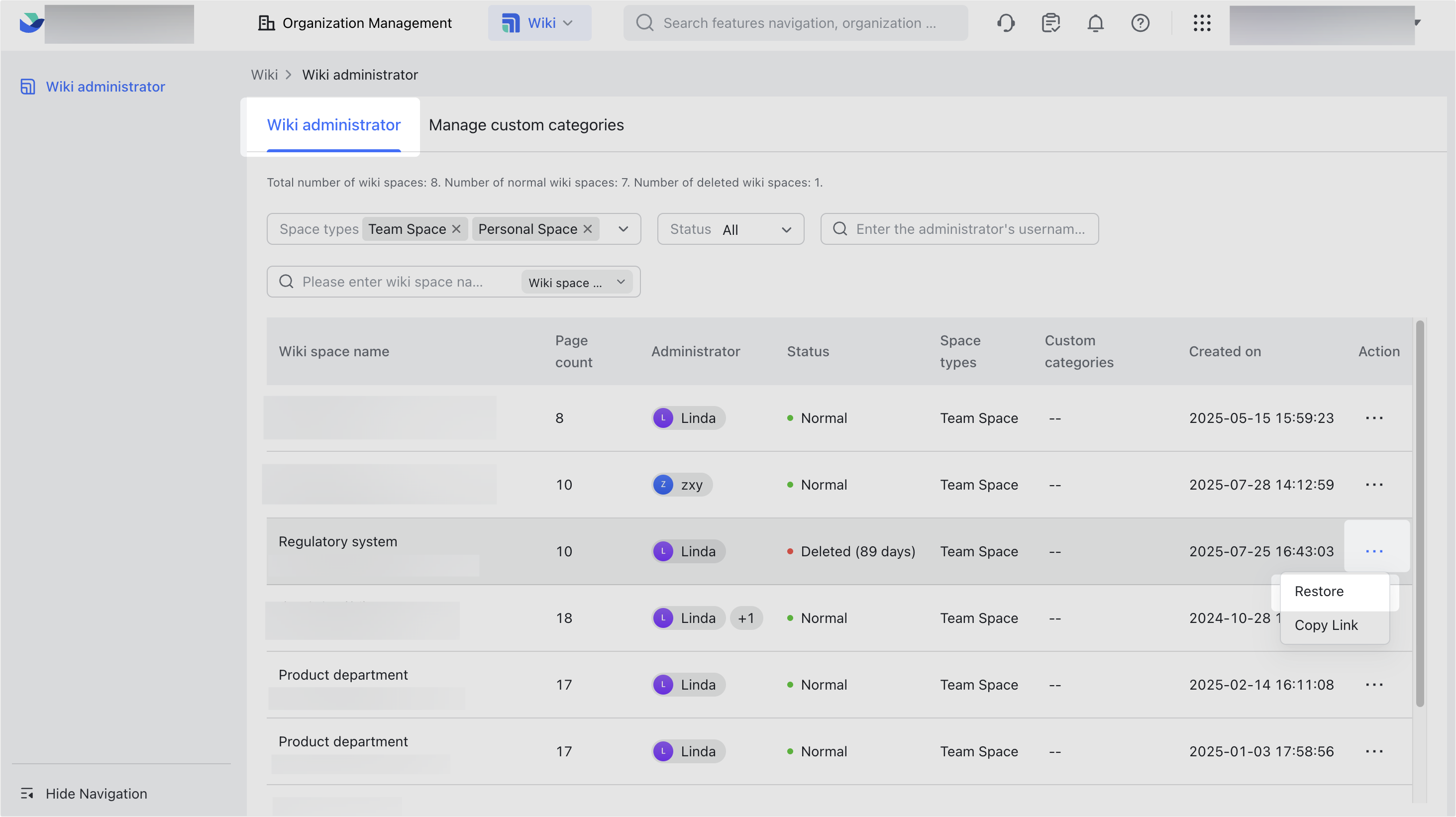Click the Created on column header
The height and width of the screenshot is (817, 1456).
[1224, 351]
